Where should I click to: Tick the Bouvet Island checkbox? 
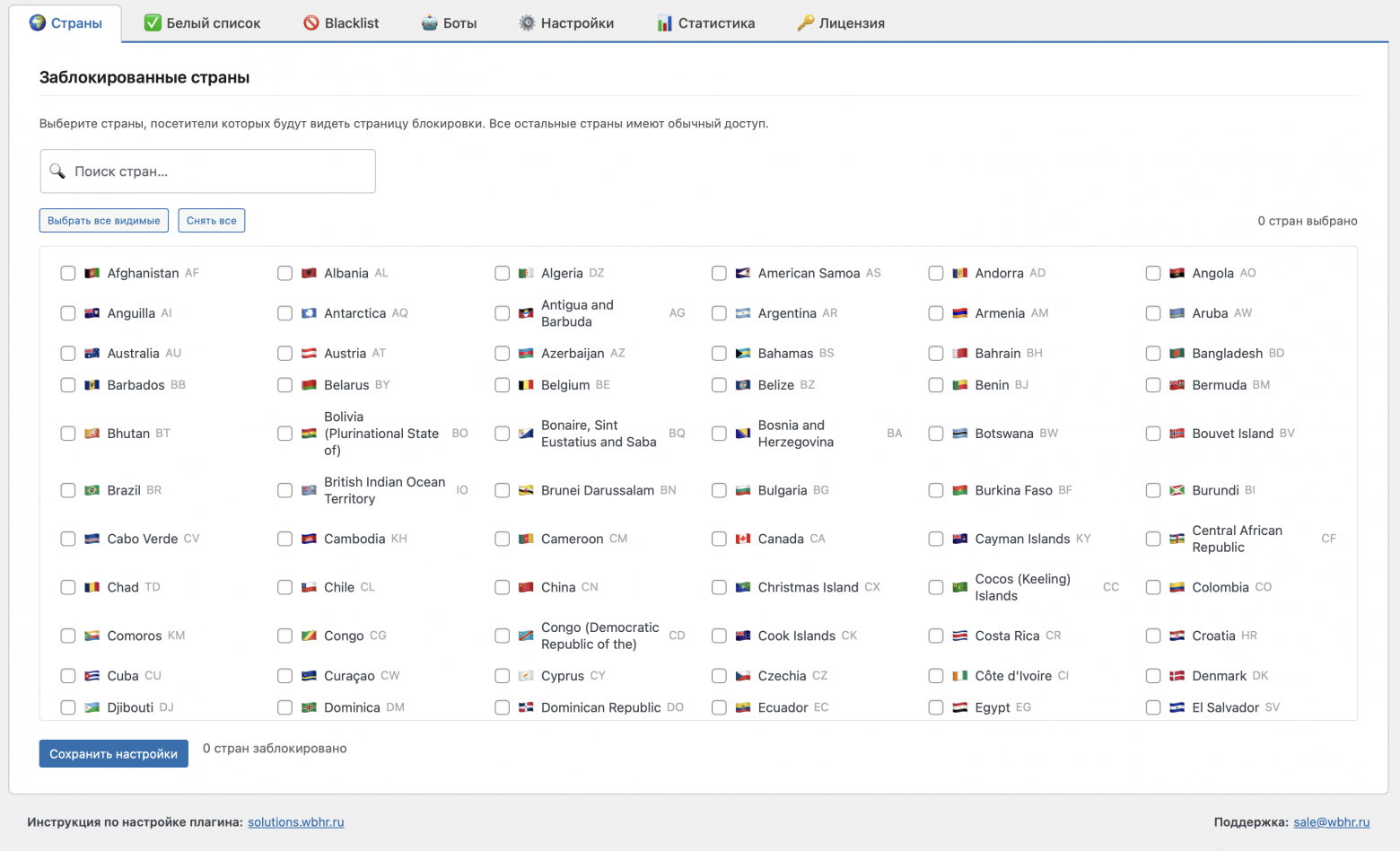click(x=1153, y=434)
